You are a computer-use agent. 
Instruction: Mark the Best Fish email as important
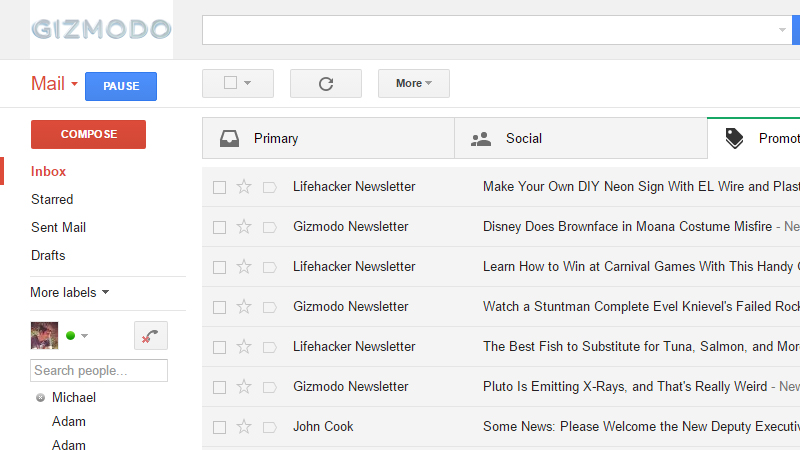click(x=270, y=347)
